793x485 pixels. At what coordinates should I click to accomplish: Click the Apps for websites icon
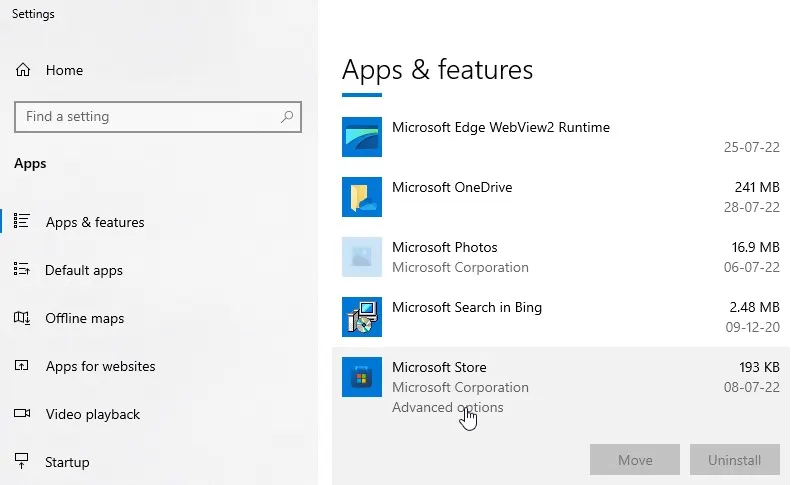click(22, 365)
